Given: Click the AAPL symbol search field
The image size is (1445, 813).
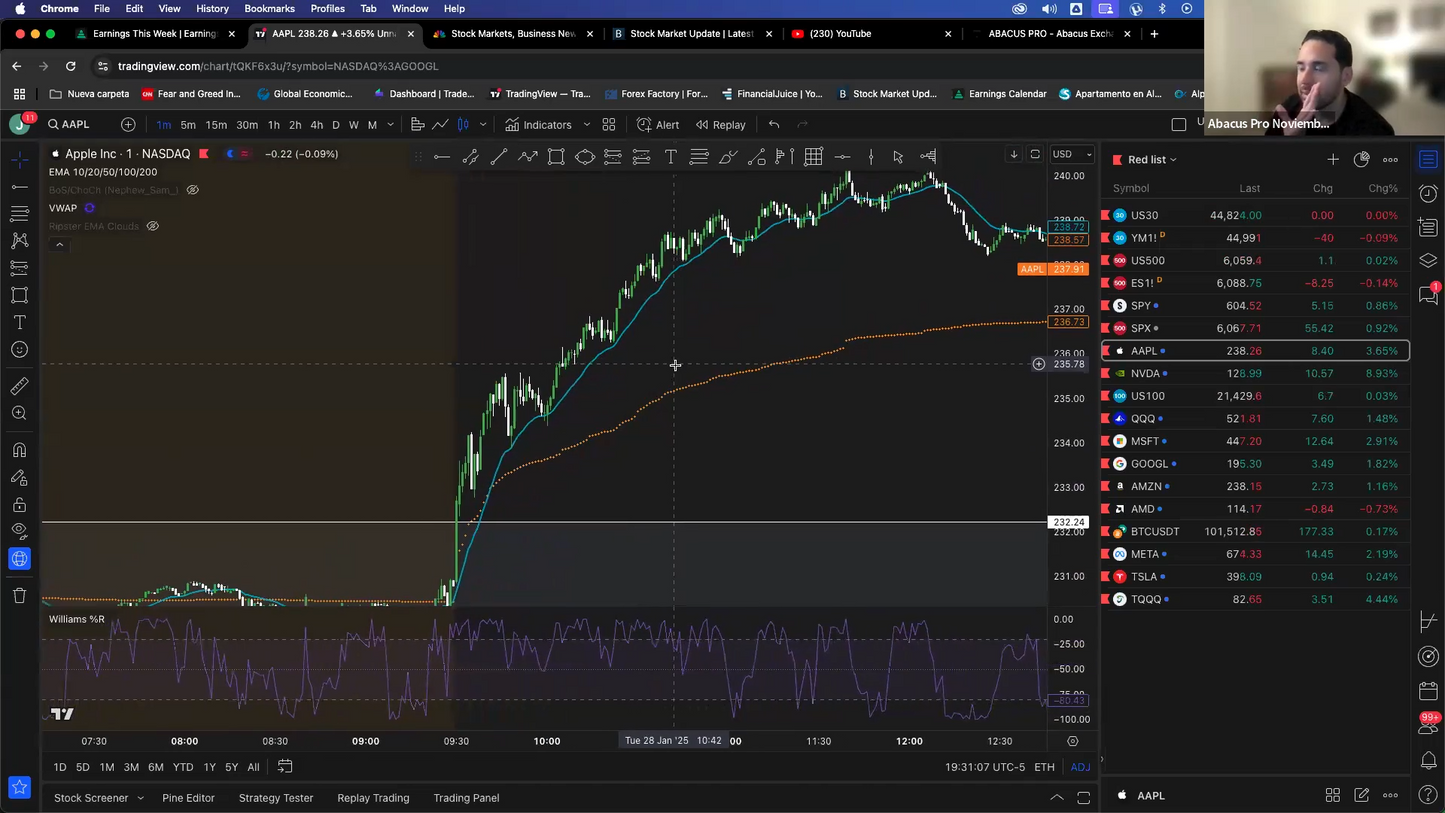Looking at the screenshot, I should [x=70, y=124].
